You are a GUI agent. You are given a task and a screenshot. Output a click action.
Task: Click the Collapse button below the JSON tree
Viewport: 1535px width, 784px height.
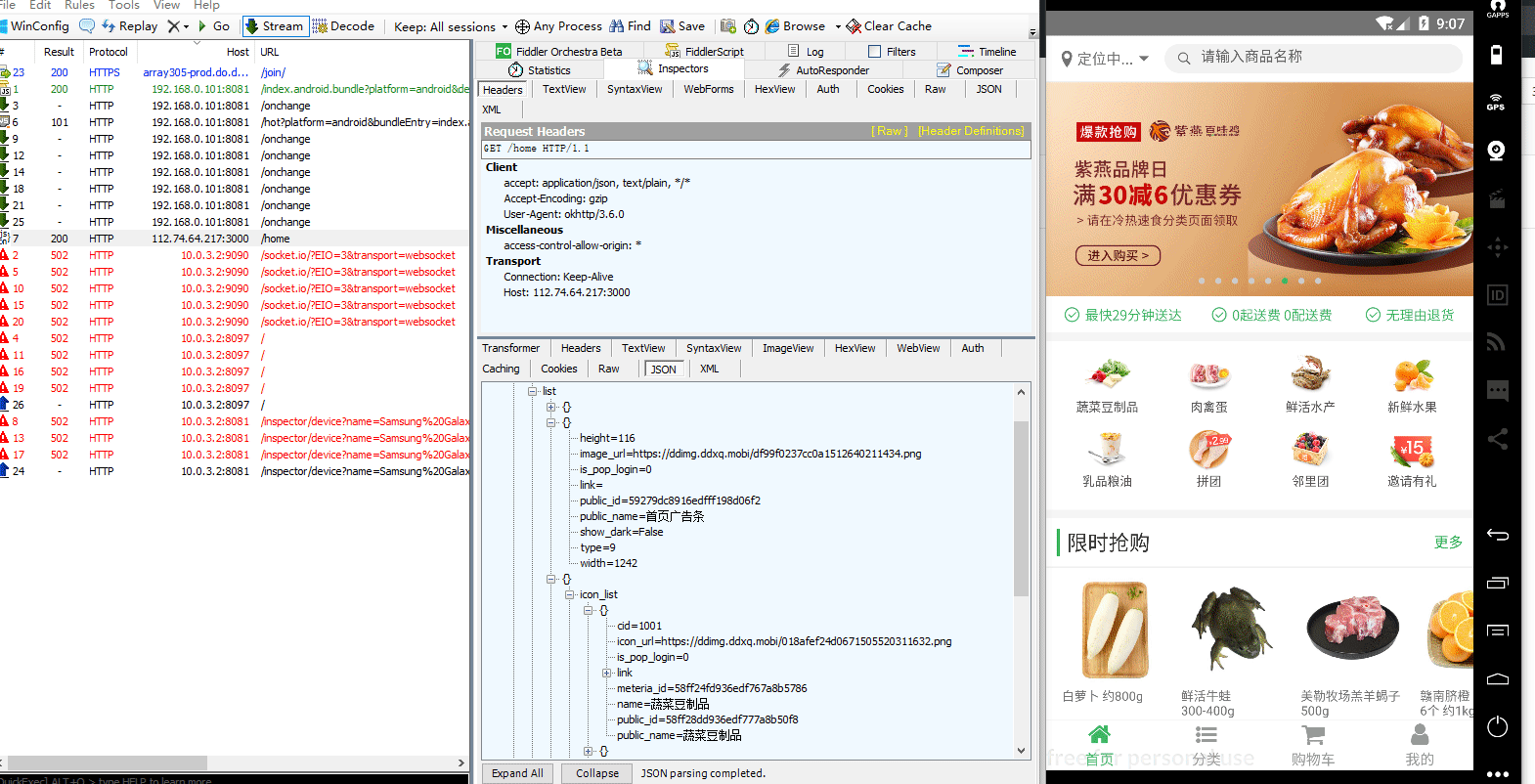pyautogui.click(x=597, y=773)
